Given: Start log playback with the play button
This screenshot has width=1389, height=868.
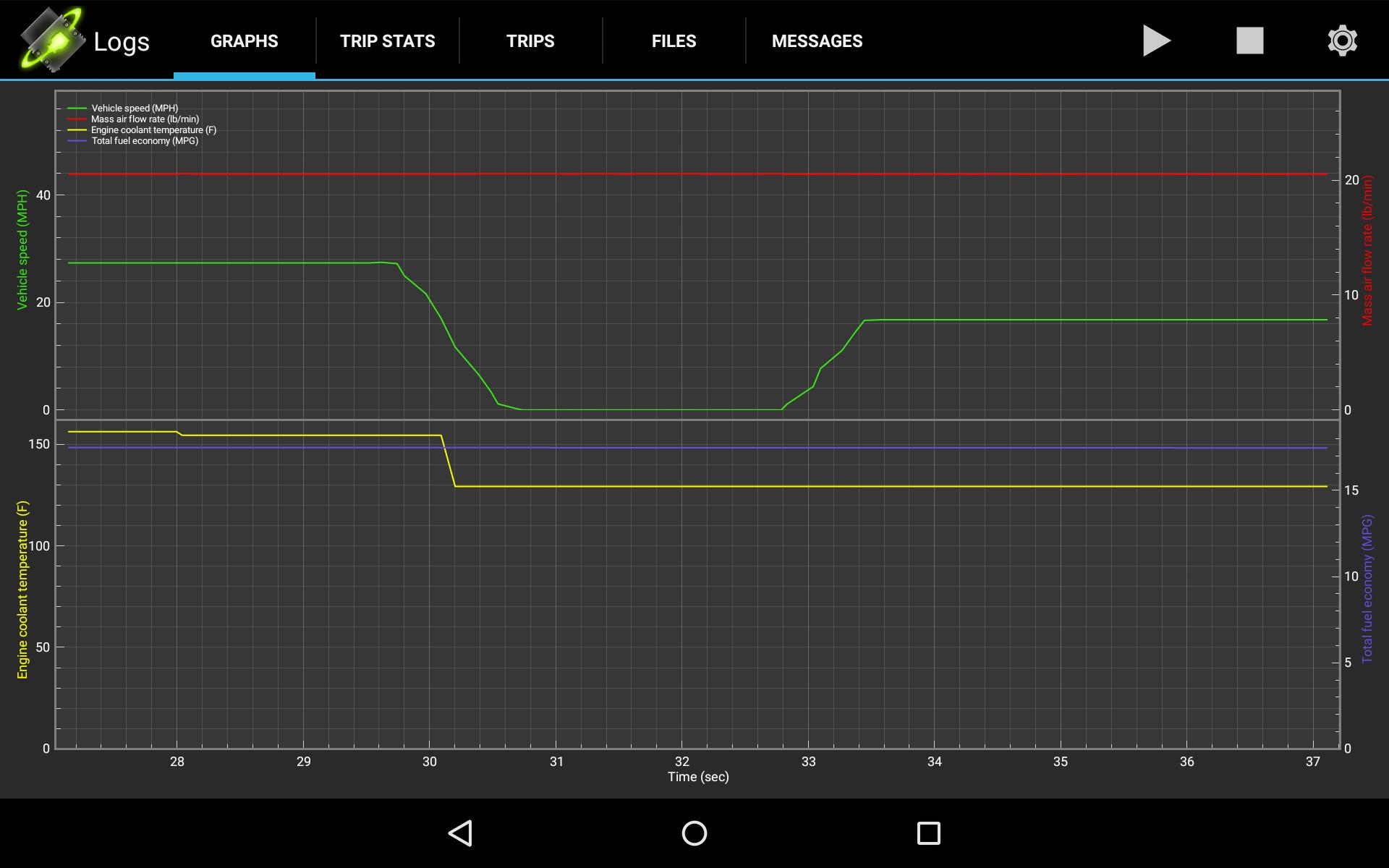Looking at the screenshot, I should pyautogui.click(x=1157, y=41).
